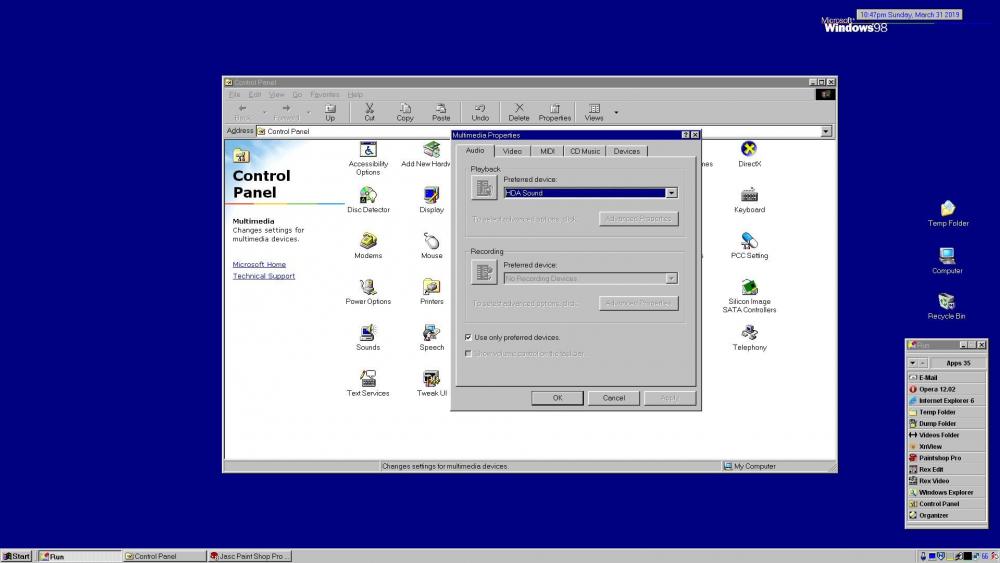This screenshot has height=563, width=1000.
Task: Select the Telephony icon
Action: click(x=749, y=333)
